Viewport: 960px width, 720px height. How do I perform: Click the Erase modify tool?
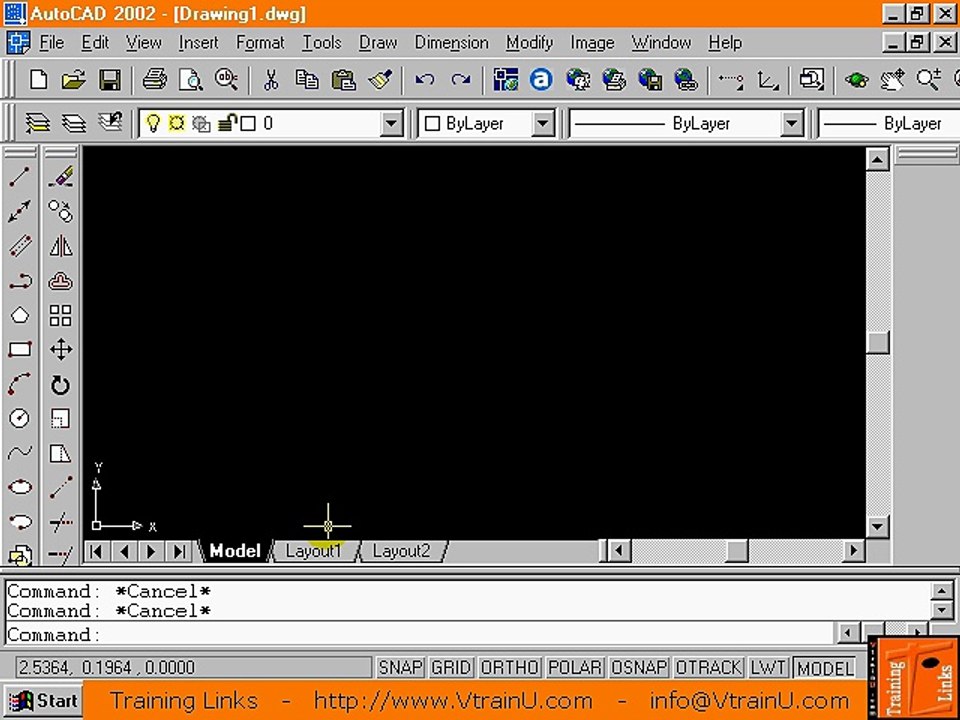(x=61, y=178)
